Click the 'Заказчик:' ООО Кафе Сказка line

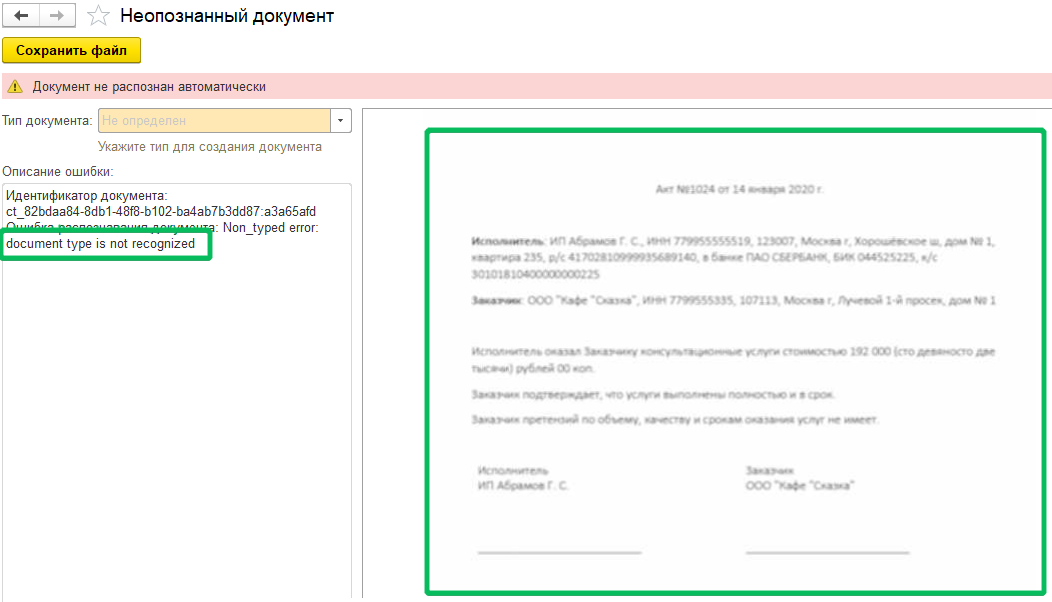coord(733,301)
